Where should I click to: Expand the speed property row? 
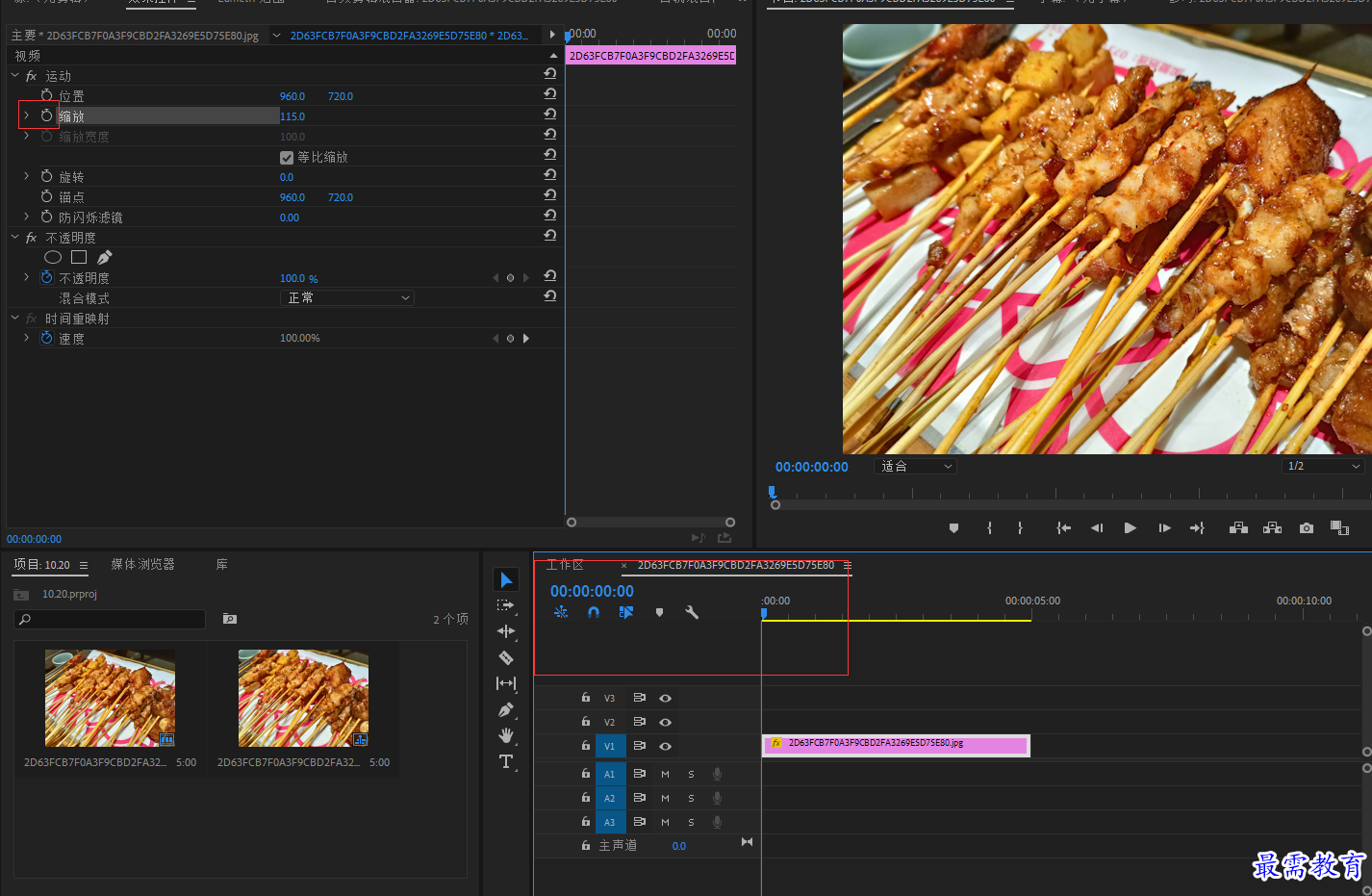pos(26,338)
